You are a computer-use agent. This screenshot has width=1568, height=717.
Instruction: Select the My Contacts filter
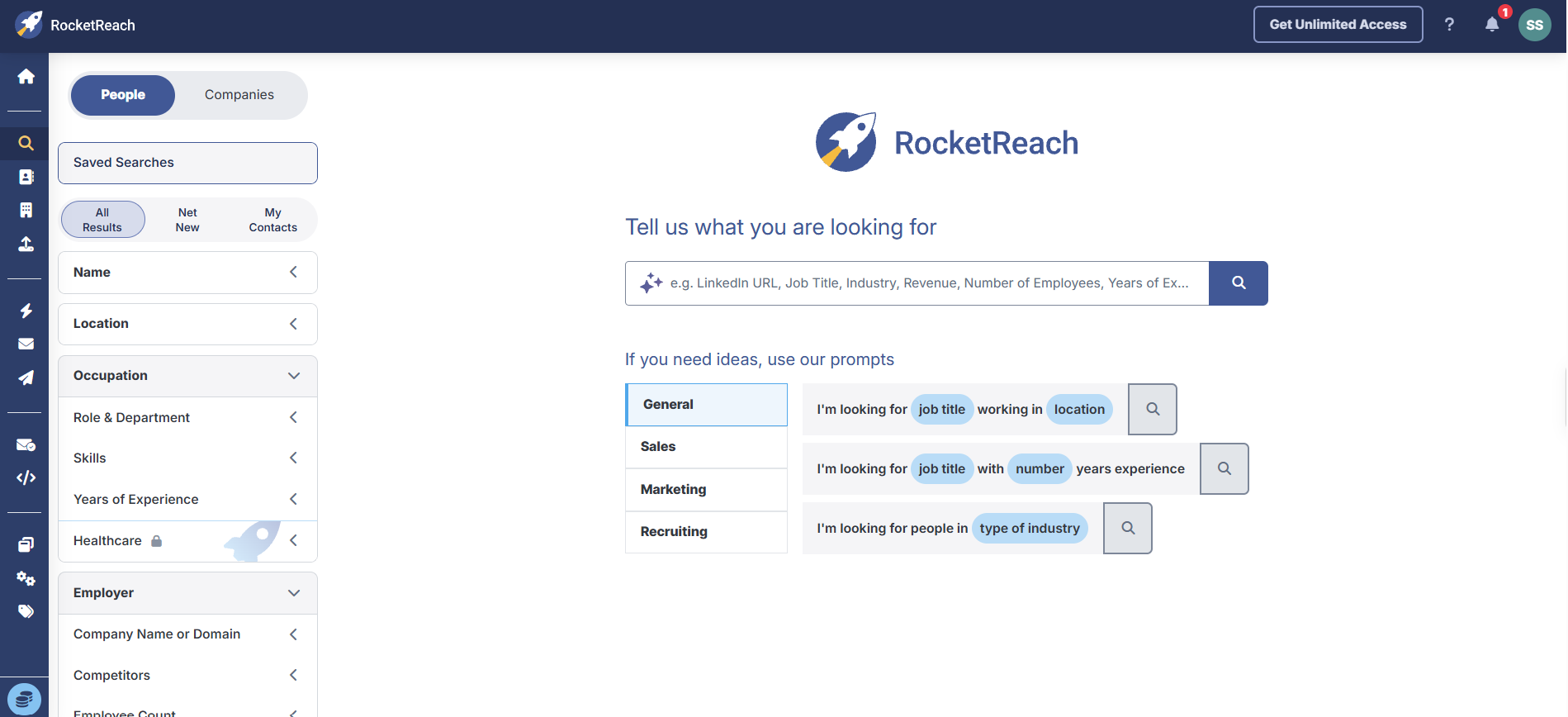(273, 220)
